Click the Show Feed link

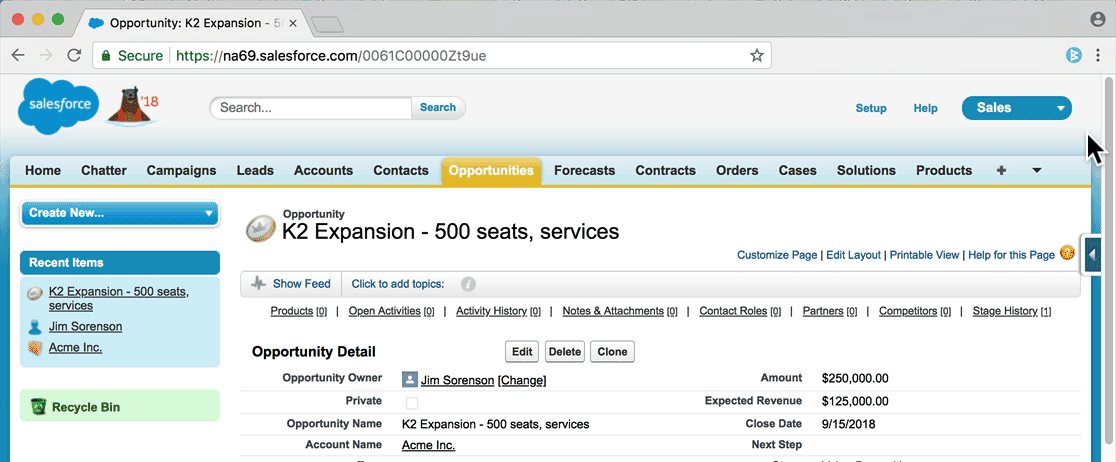coord(302,283)
